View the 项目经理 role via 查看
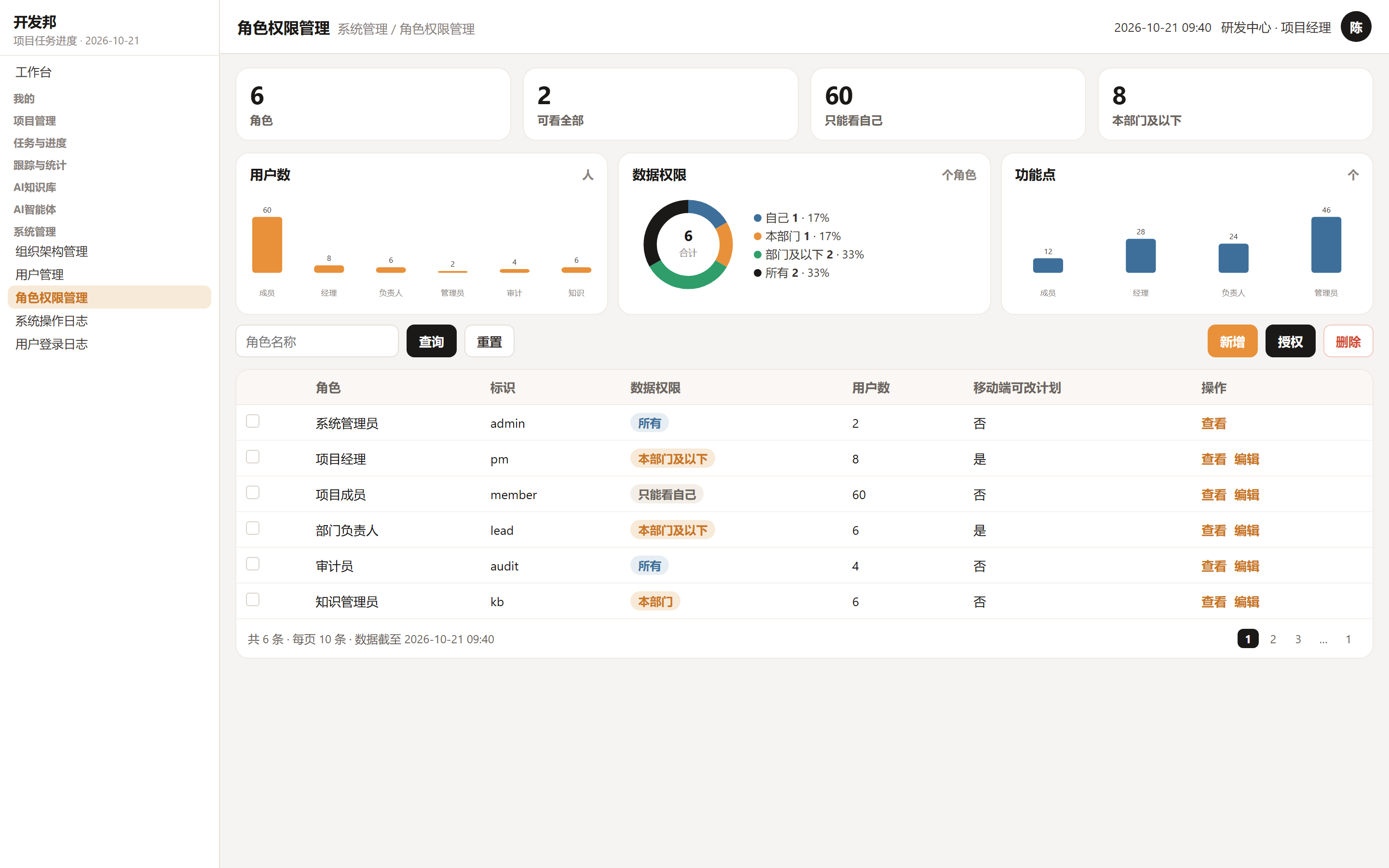The height and width of the screenshot is (868, 1389). pos(1213,459)
